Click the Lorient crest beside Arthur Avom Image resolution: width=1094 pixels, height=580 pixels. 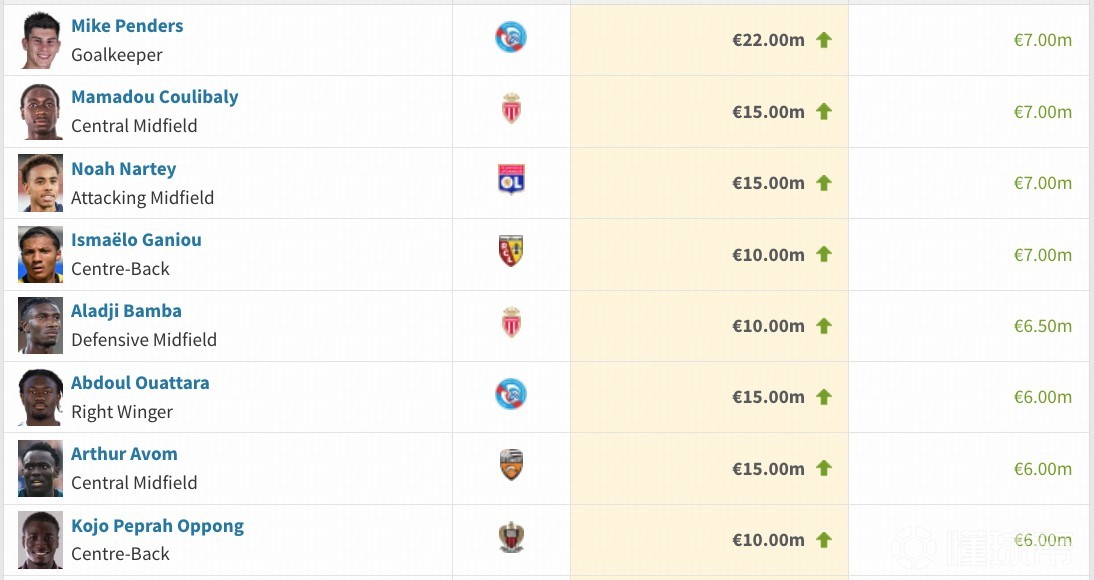click(511, 465)
